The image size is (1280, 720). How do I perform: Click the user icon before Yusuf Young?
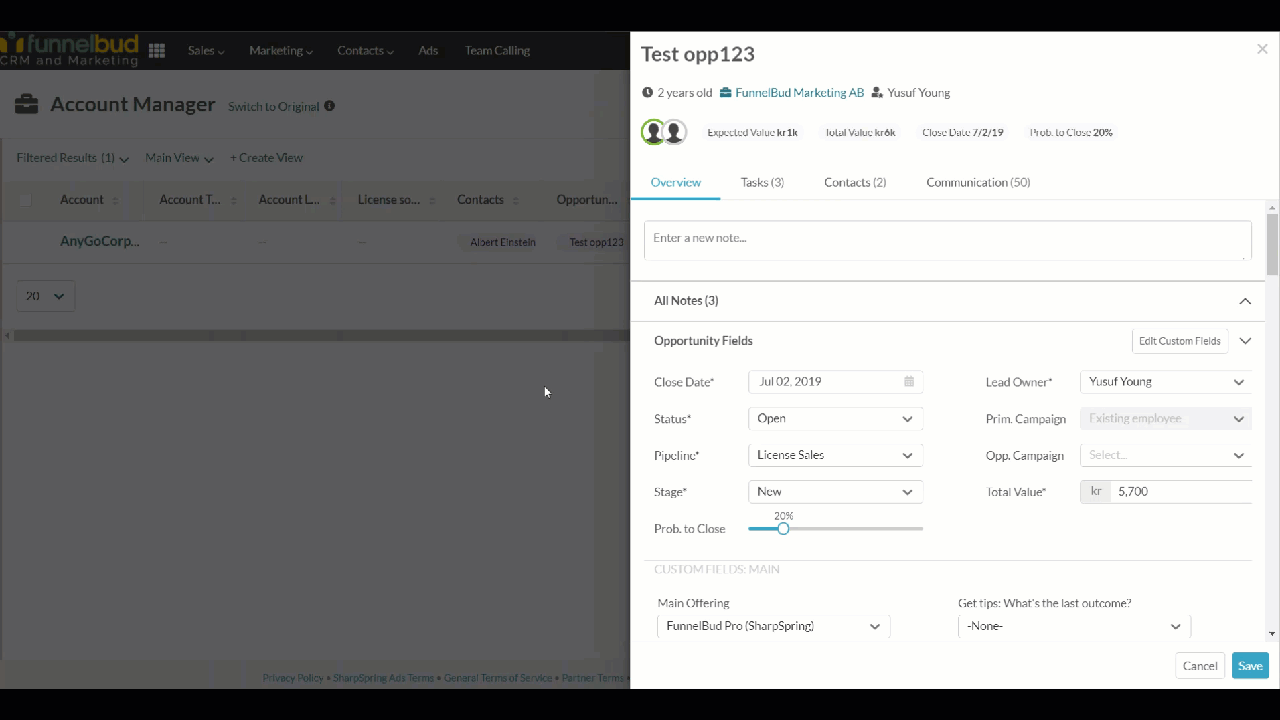coord(877,93)
